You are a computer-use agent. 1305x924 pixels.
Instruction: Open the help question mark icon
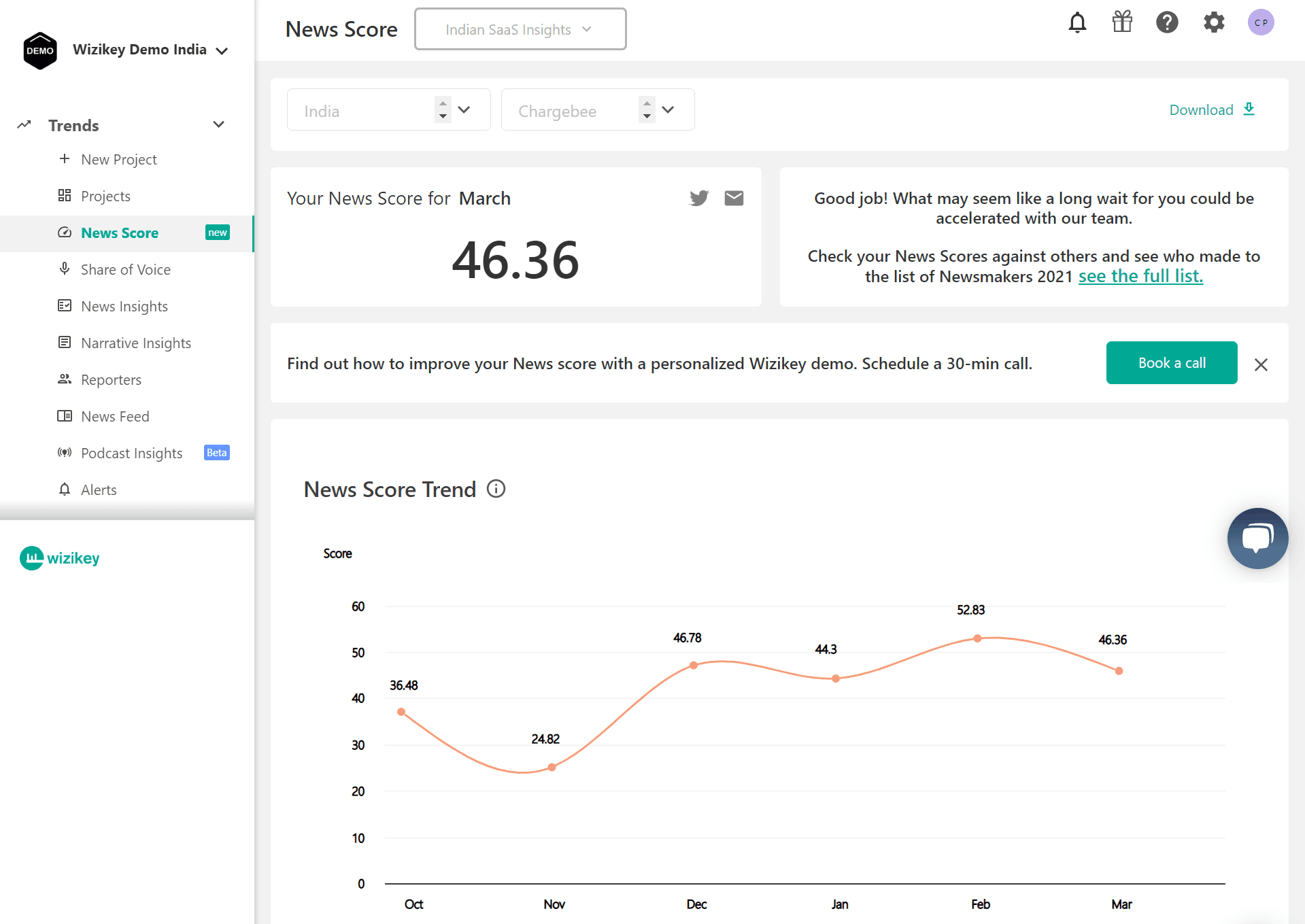(x=1167, y=22)
